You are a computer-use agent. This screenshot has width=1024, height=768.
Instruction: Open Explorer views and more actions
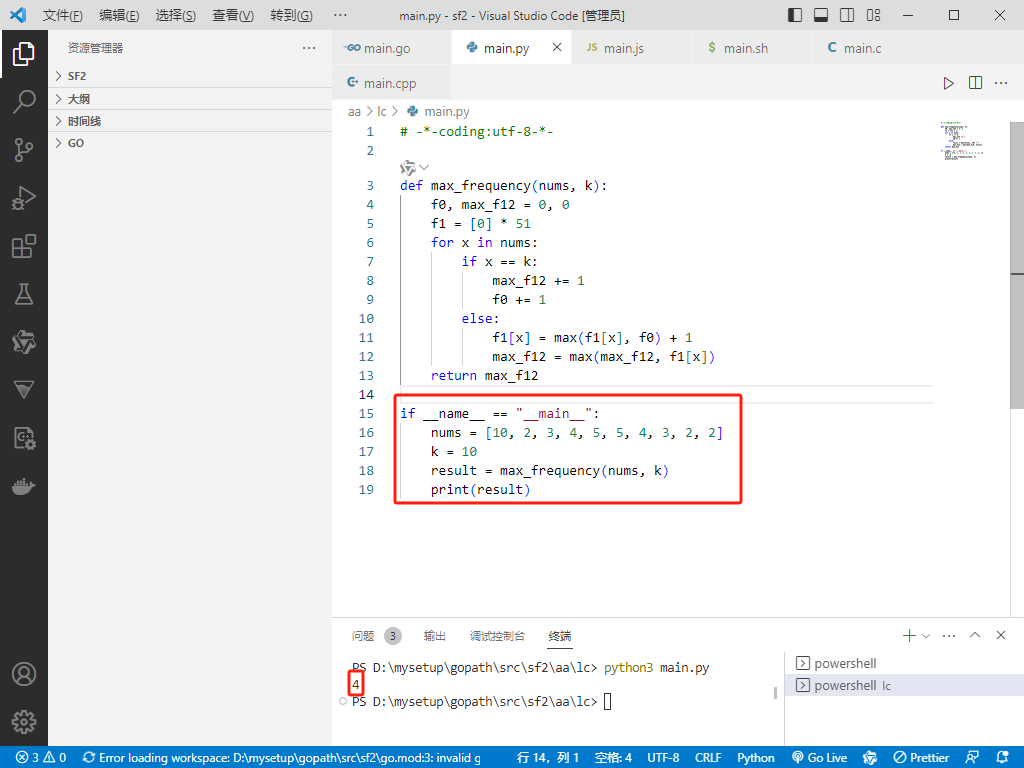309,48
